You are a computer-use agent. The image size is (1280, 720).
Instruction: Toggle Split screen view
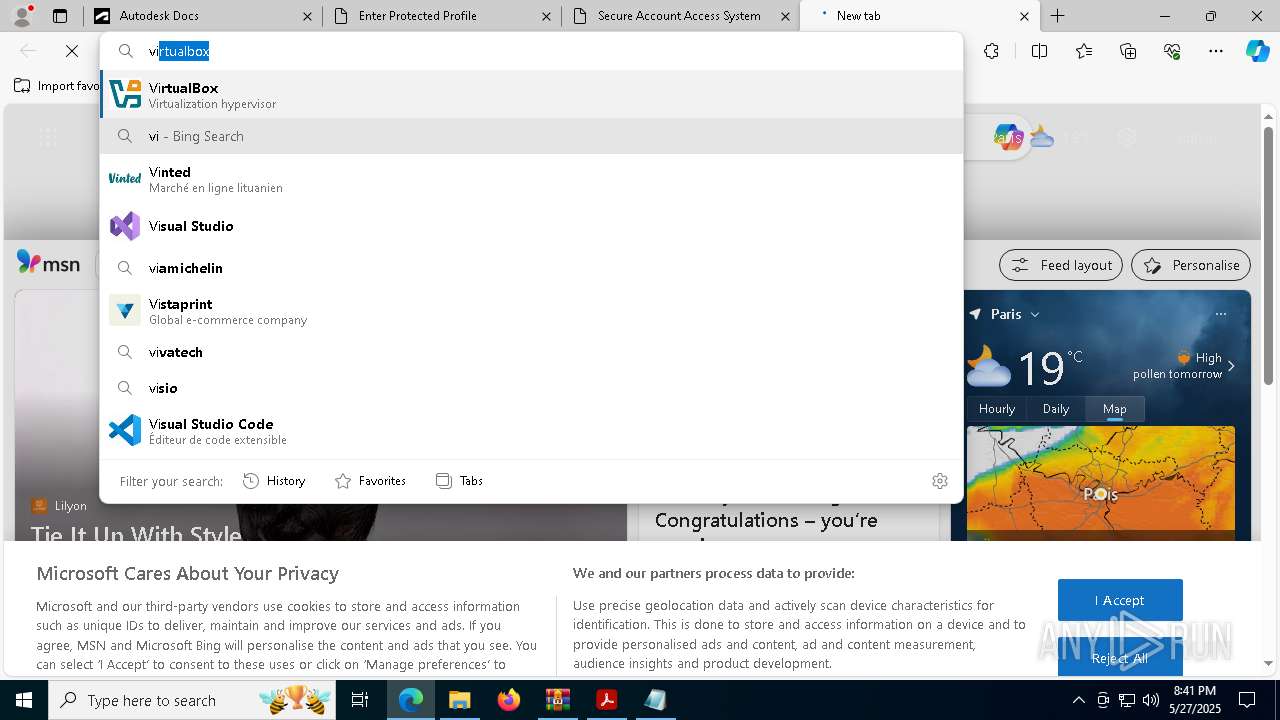[1039, 51]
